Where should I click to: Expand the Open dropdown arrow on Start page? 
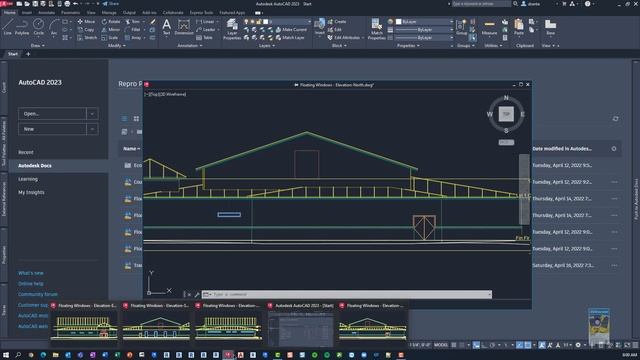tap(92, 113)
